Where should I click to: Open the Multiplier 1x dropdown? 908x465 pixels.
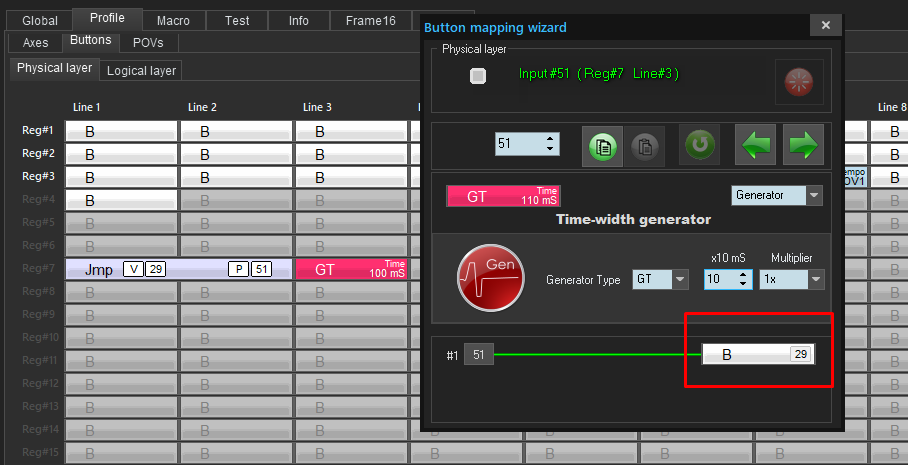point(816,280)
